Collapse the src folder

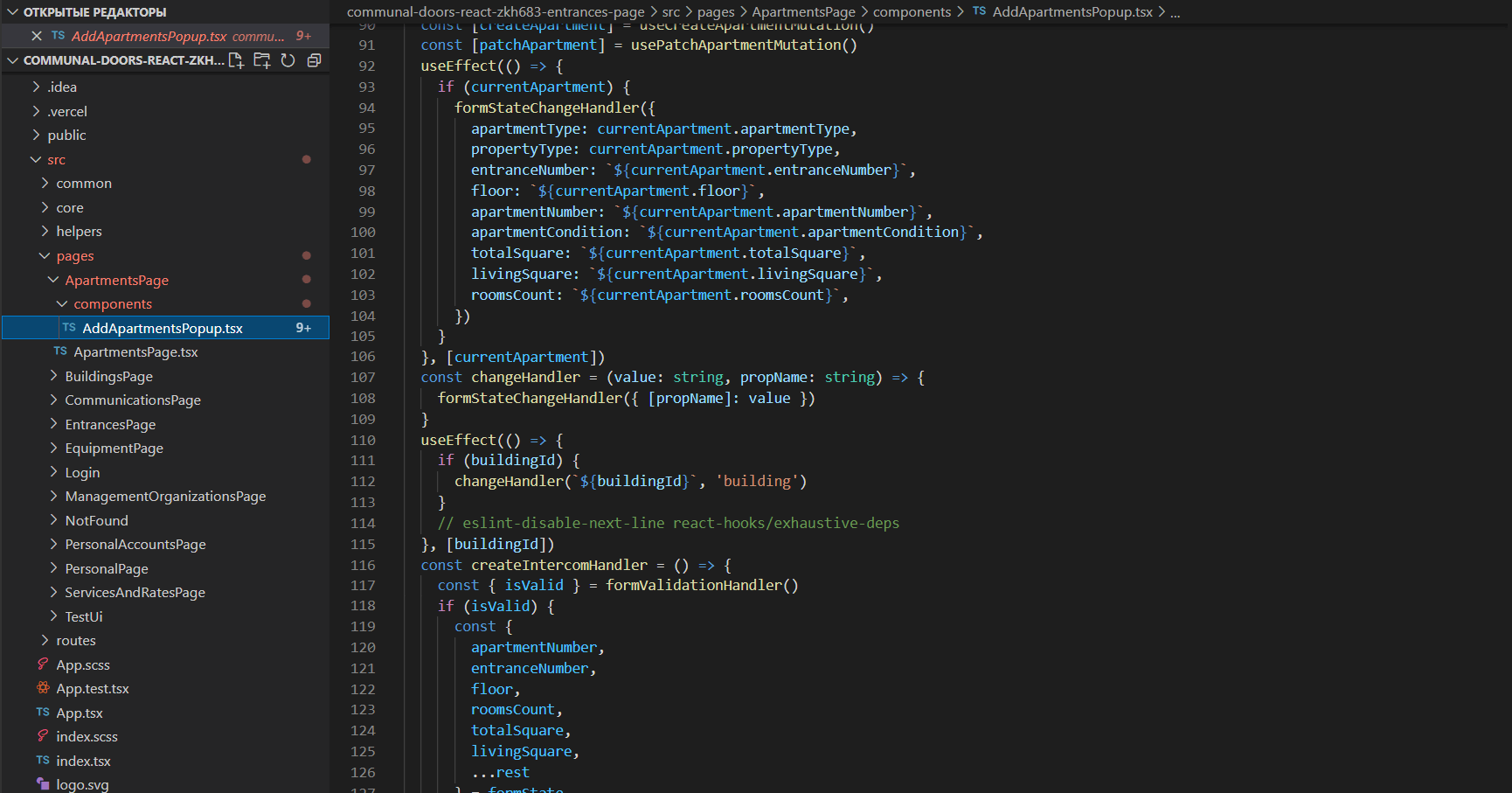pos(36,159)
